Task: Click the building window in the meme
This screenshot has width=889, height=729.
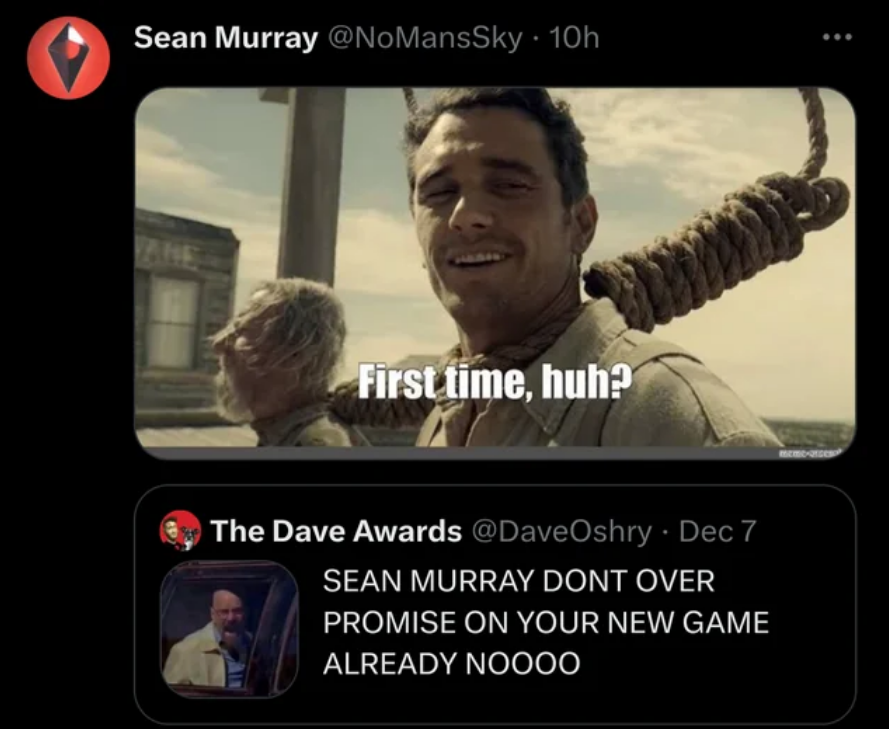Action: click(x=172, y=321)
